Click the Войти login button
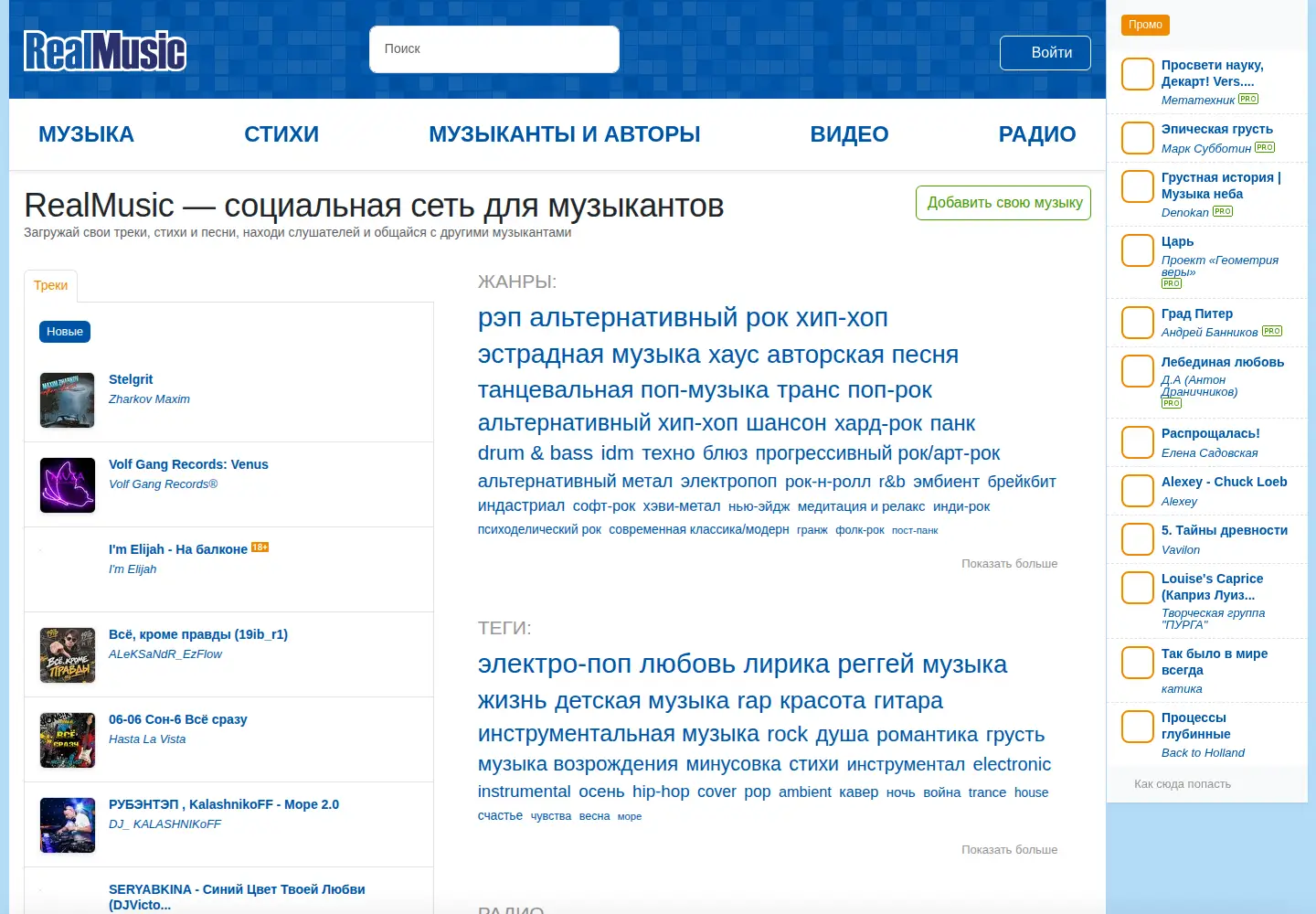1316x914 pixels. click(1045, 53)
